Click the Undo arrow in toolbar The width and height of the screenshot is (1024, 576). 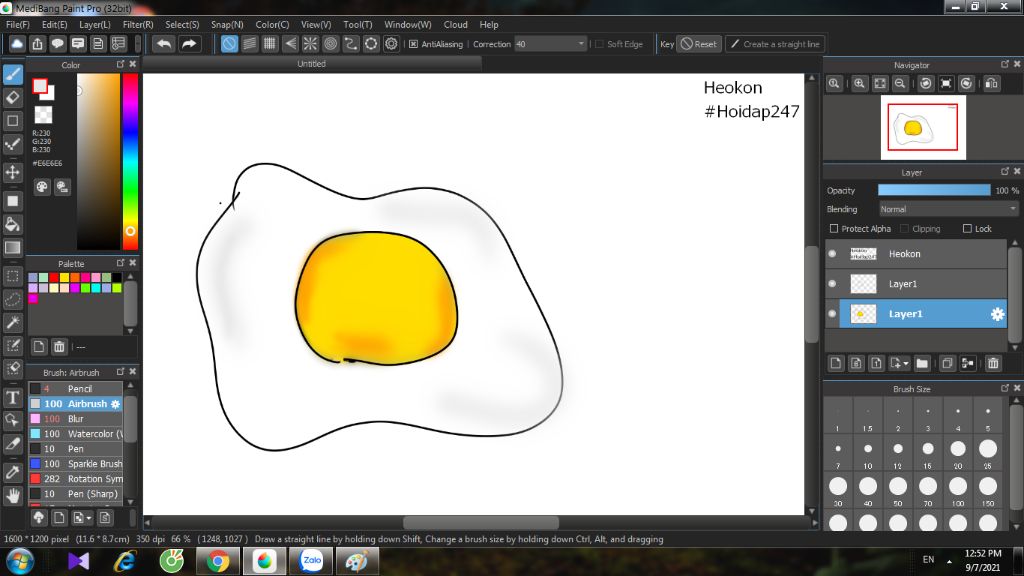[163, 44]
